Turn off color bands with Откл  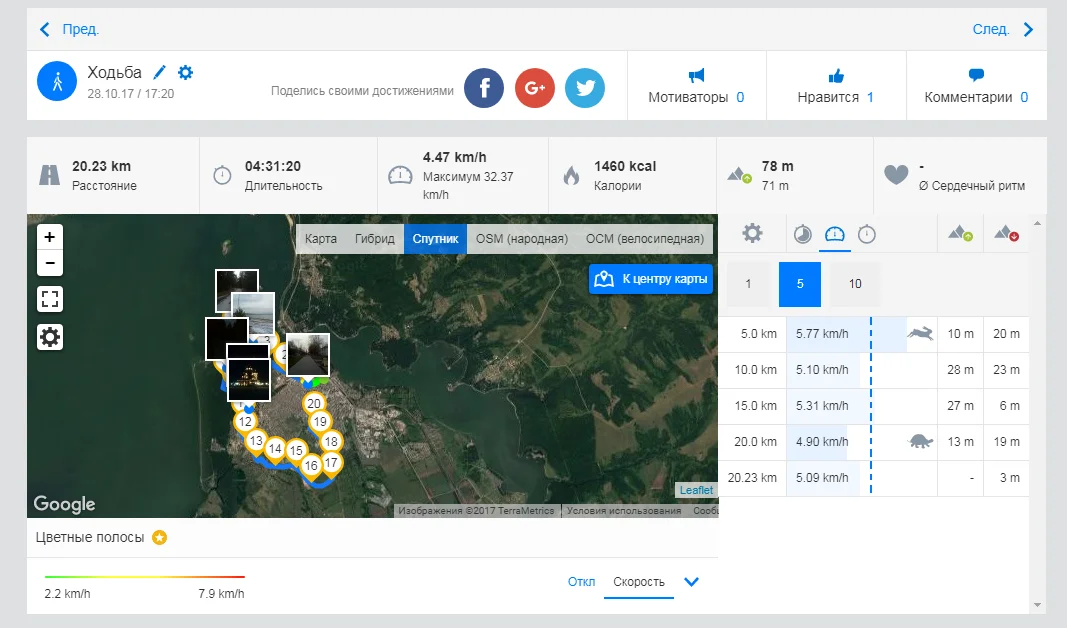pyautogui.click(x=581, y=582)
